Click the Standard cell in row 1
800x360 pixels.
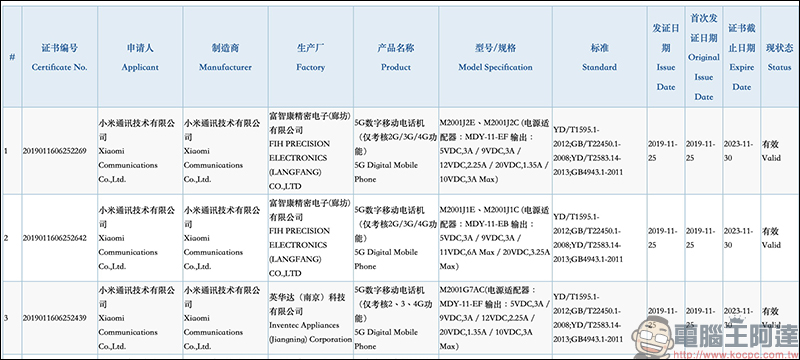[599, 151]
